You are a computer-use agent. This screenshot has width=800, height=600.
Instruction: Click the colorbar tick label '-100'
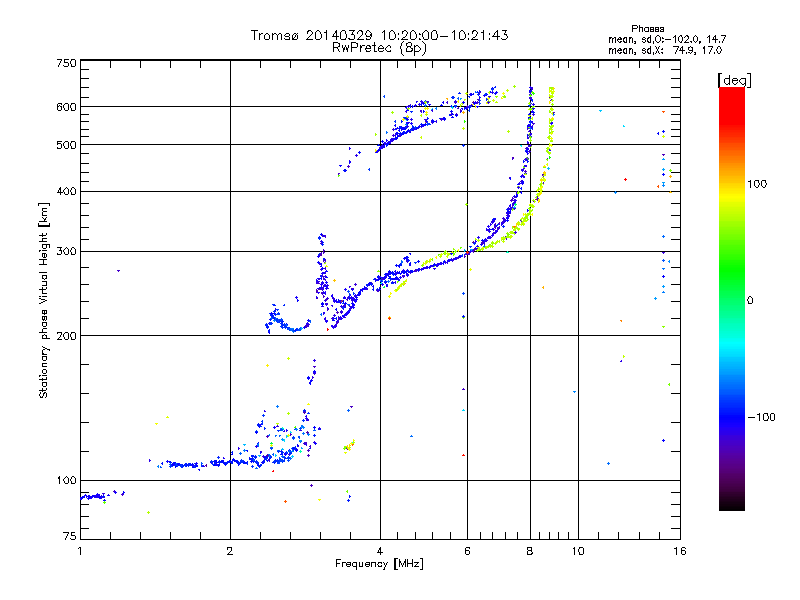[x=761, y=417]
